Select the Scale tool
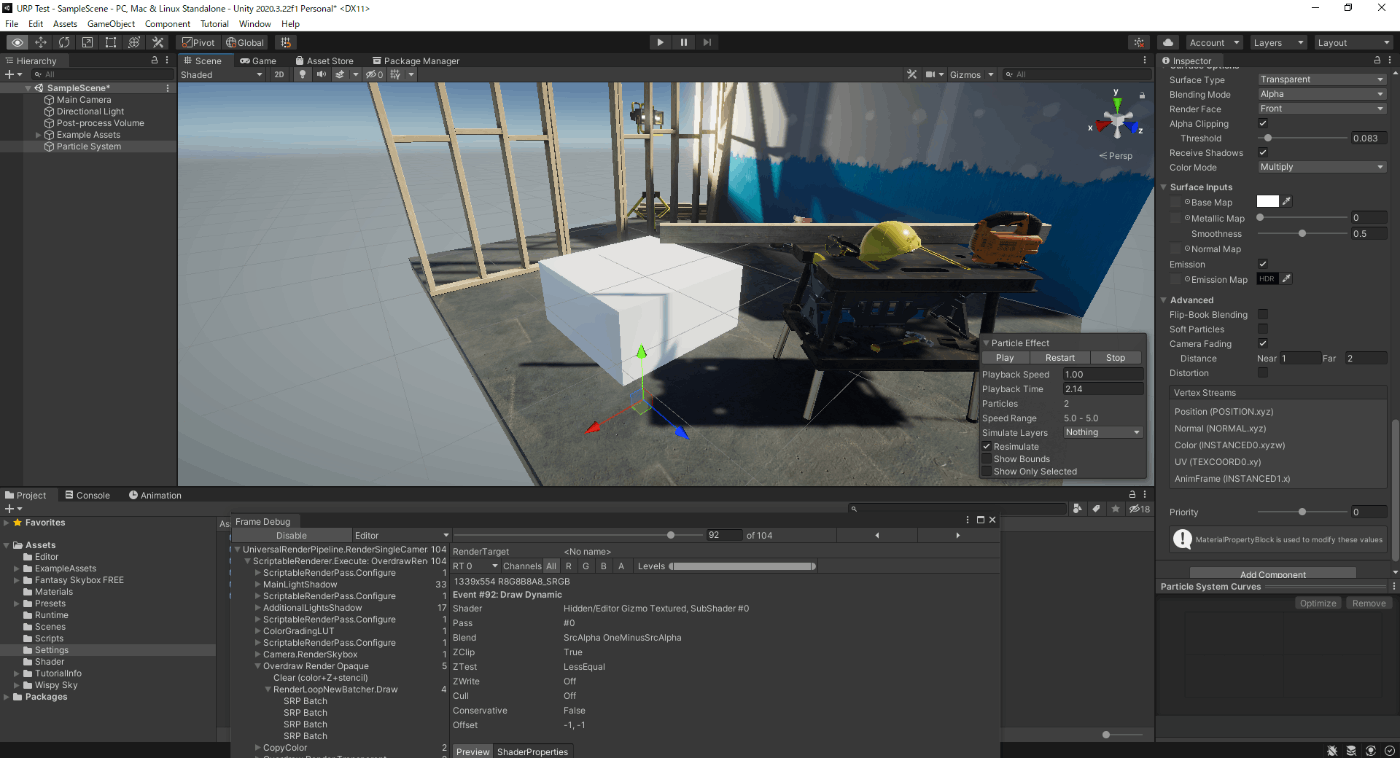Viewport: 1400px width, 758px height. pos(87,43)
